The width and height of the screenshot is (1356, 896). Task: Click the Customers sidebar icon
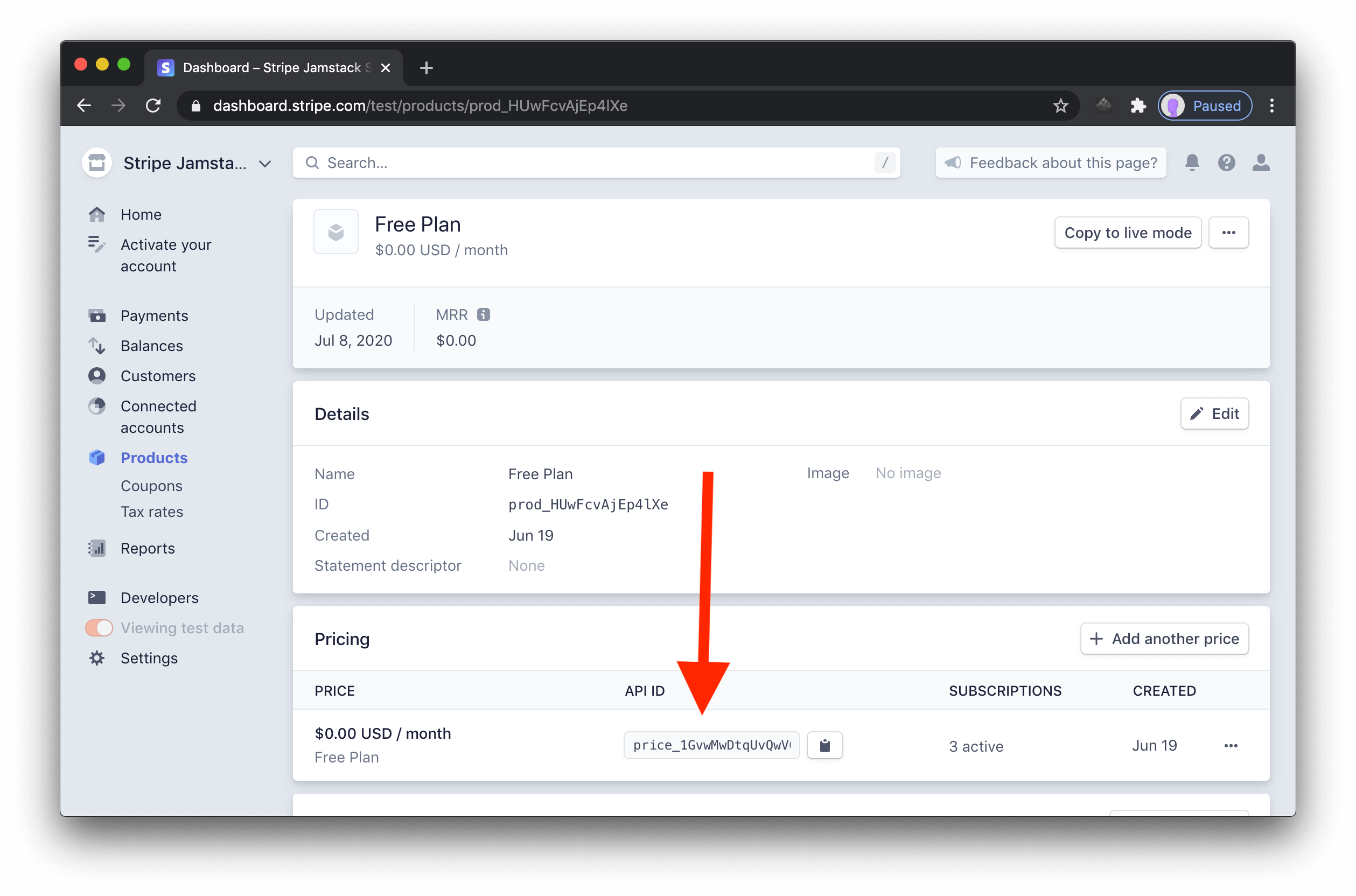point(97,375)
